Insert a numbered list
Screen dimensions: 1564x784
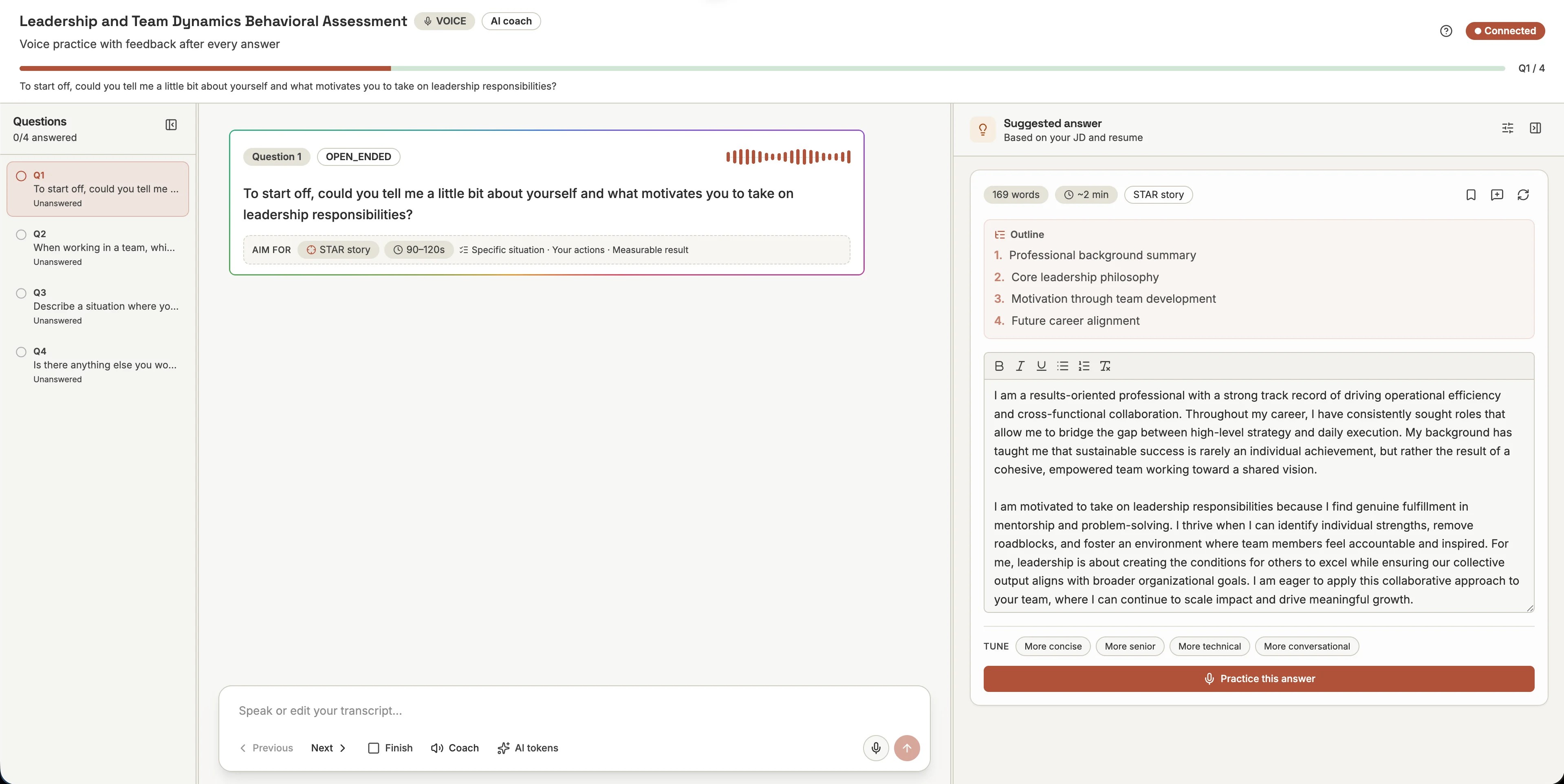coord(1084,366)
